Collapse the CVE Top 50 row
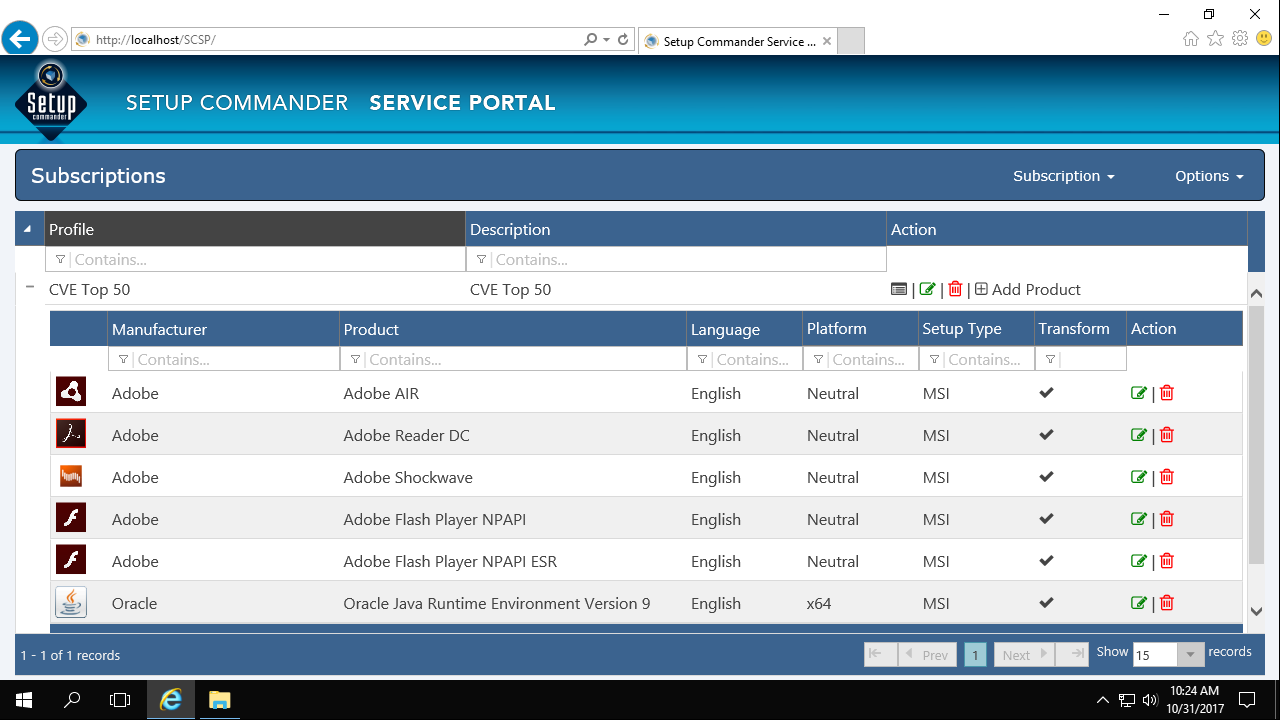 click(x=30, y=288)
